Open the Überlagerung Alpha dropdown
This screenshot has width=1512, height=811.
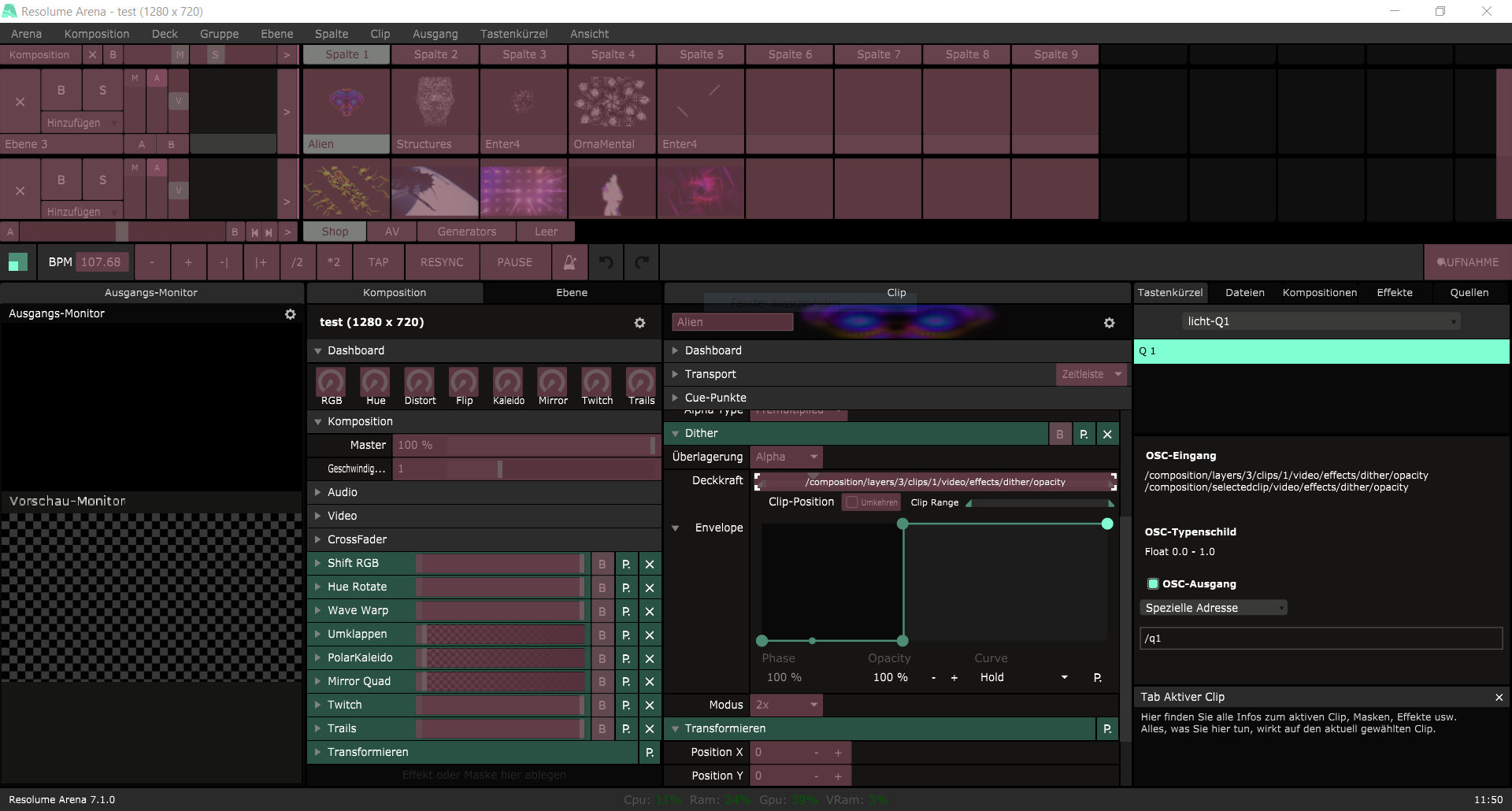pos(787,457)
